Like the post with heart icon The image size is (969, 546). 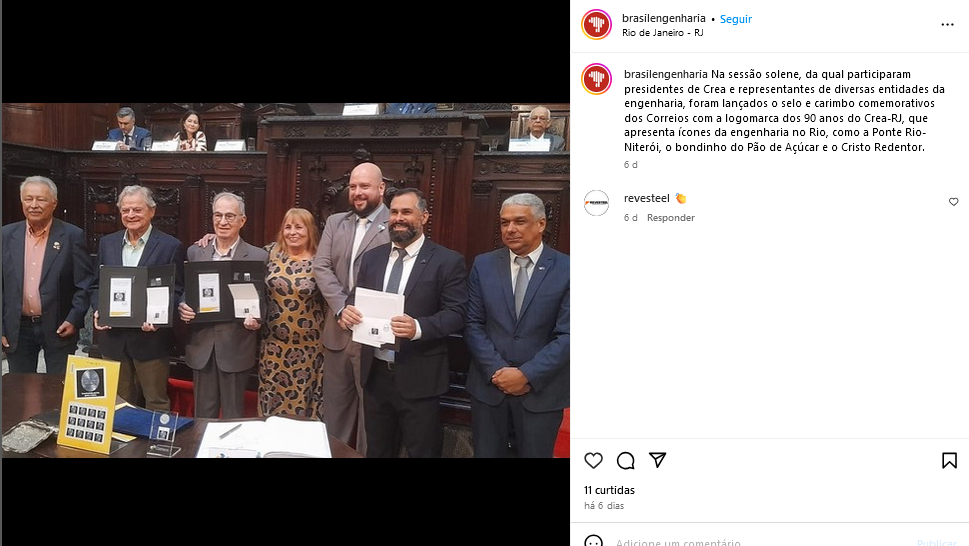point(593,460)
